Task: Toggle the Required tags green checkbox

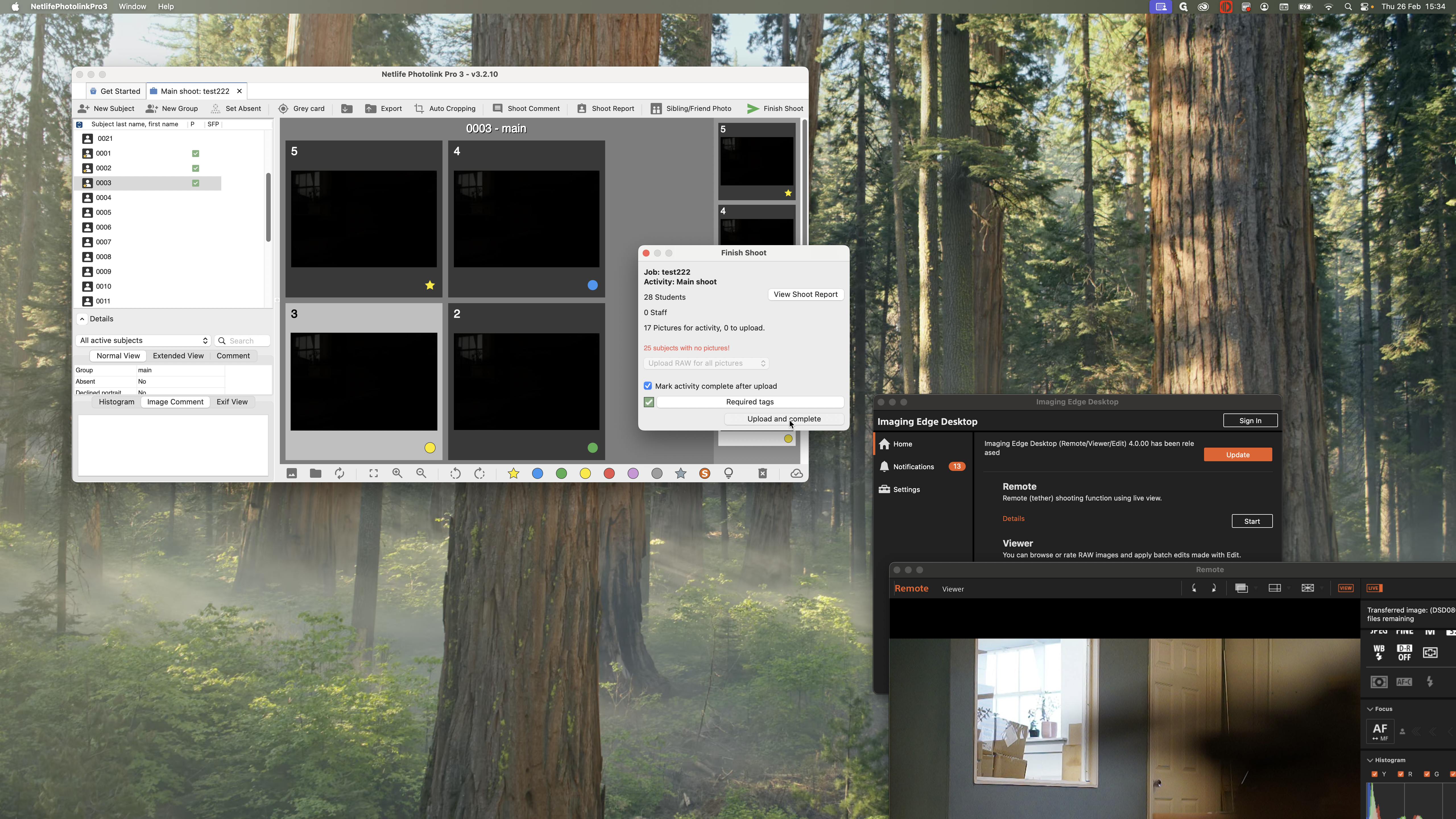Action: tap(649, 402)
